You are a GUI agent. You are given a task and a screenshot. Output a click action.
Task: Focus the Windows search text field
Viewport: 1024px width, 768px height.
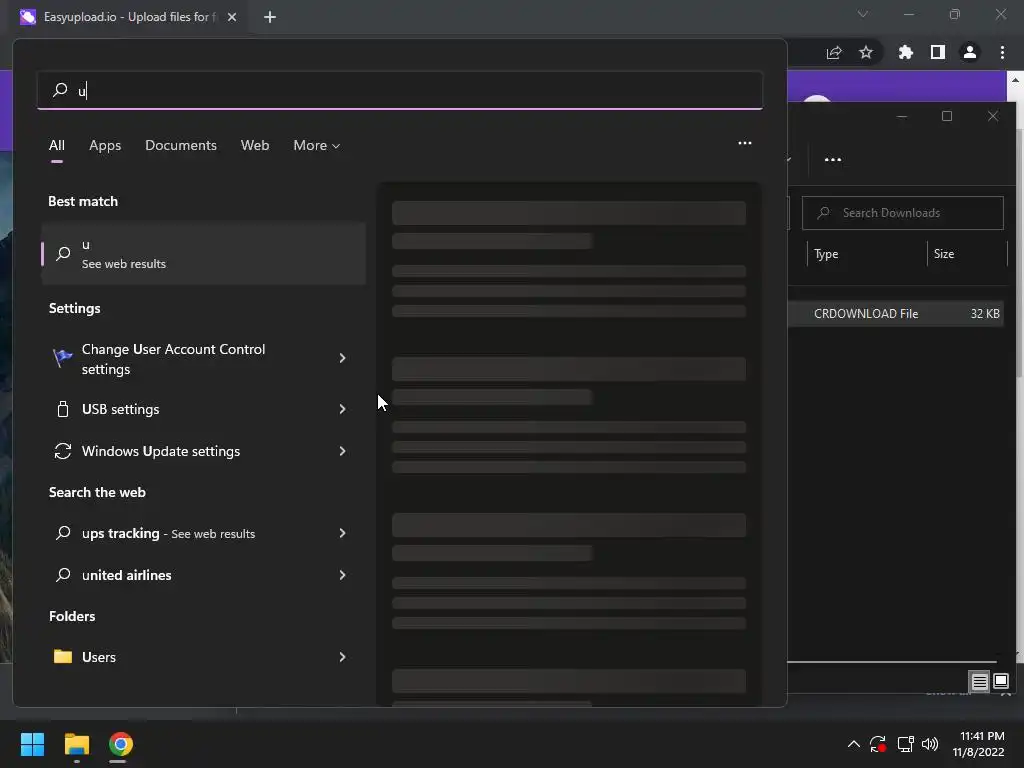[400, 90]
